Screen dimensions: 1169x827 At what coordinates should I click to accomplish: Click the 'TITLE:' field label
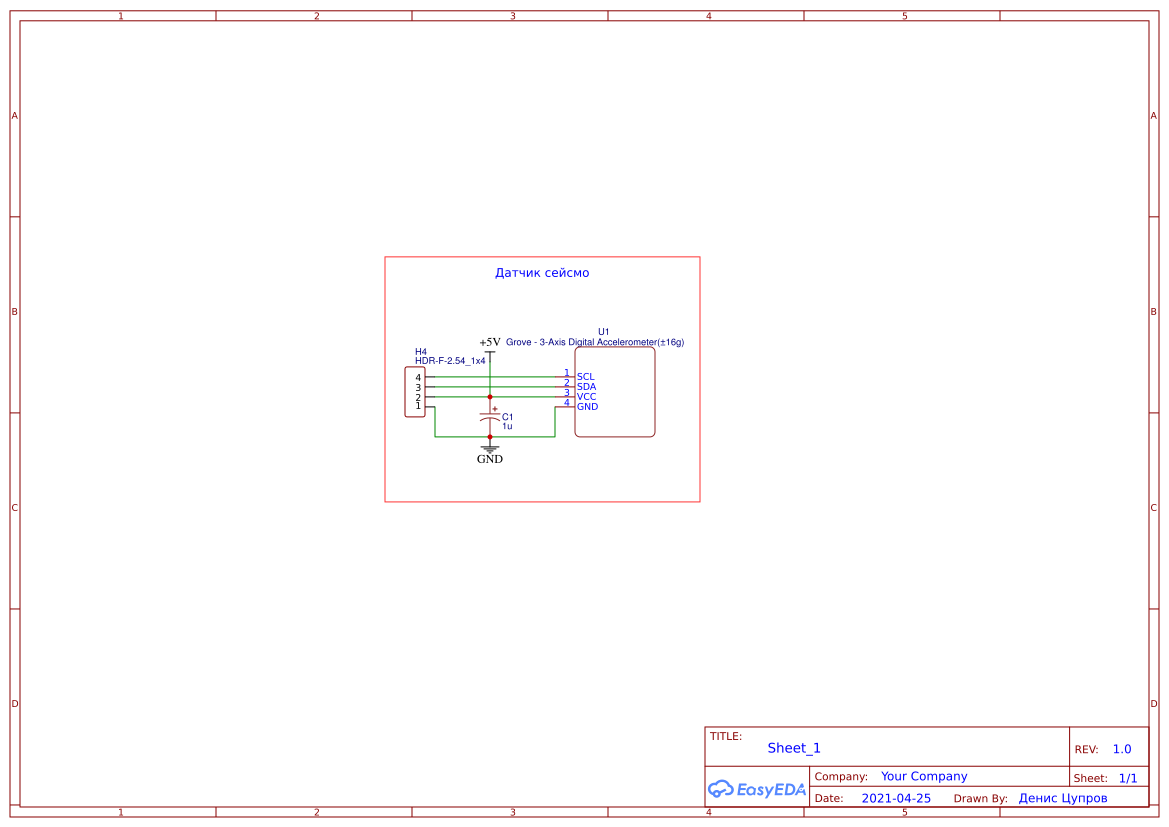[725, 737]
